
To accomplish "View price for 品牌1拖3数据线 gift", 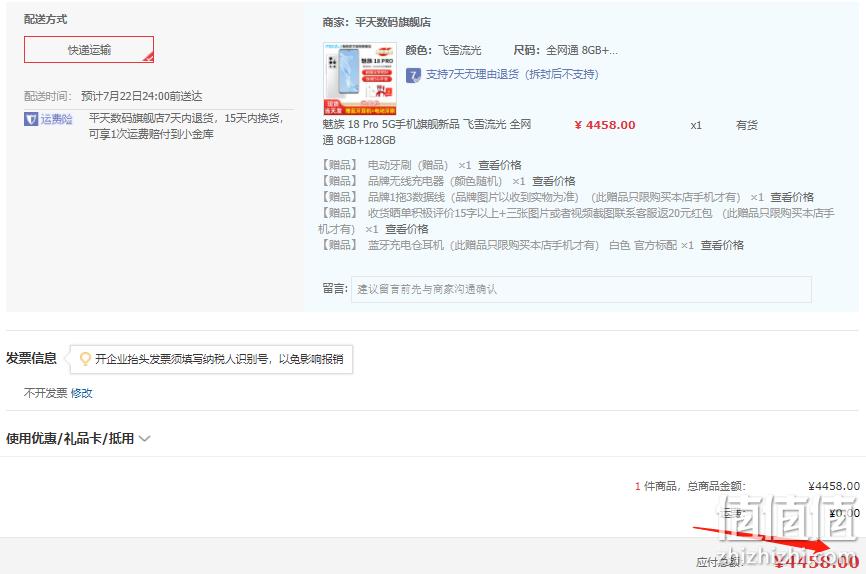I will [x=792, y=197].
